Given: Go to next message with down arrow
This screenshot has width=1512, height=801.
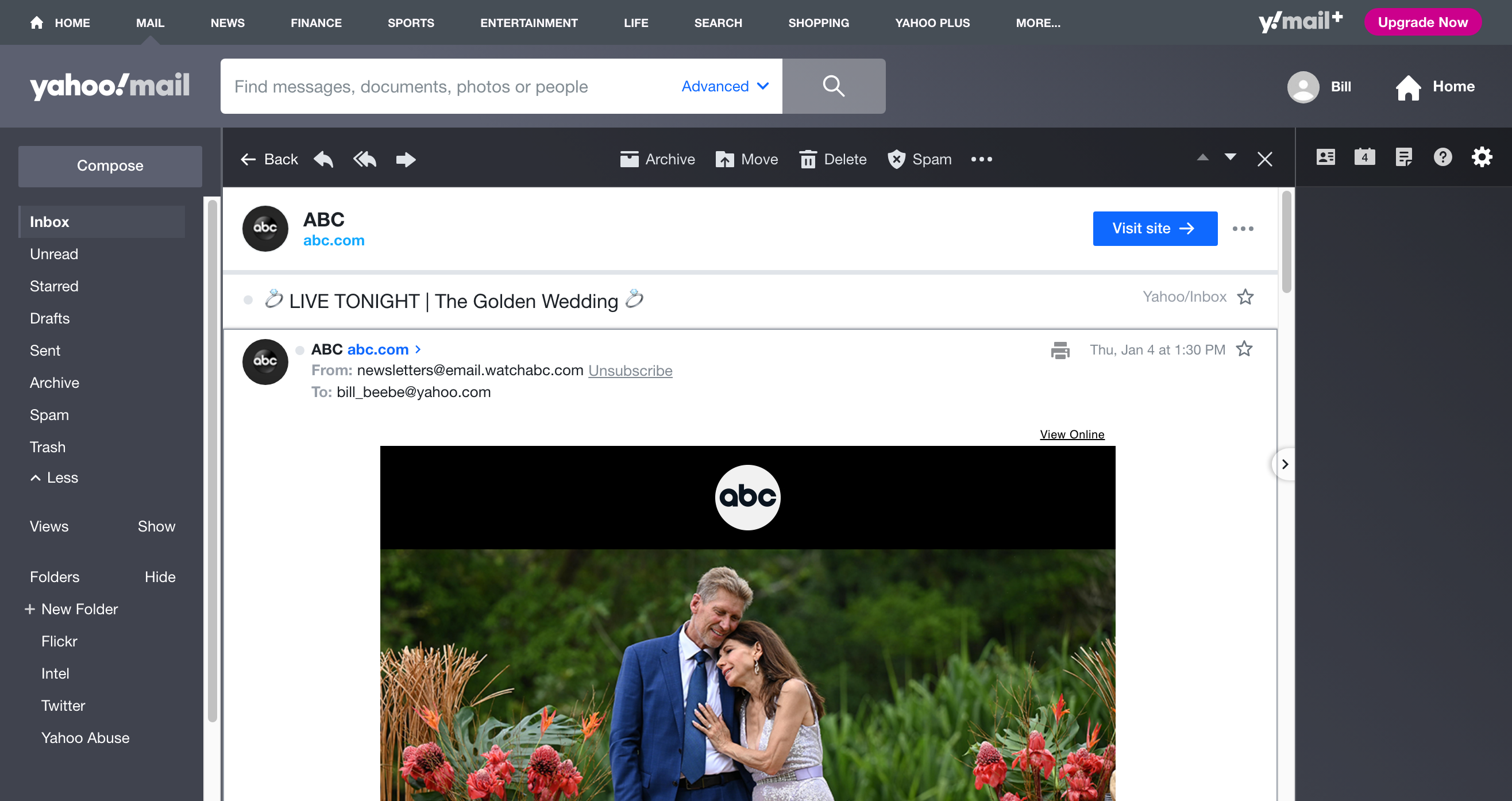Looking at the screenshot, I should click(1231, 157).
